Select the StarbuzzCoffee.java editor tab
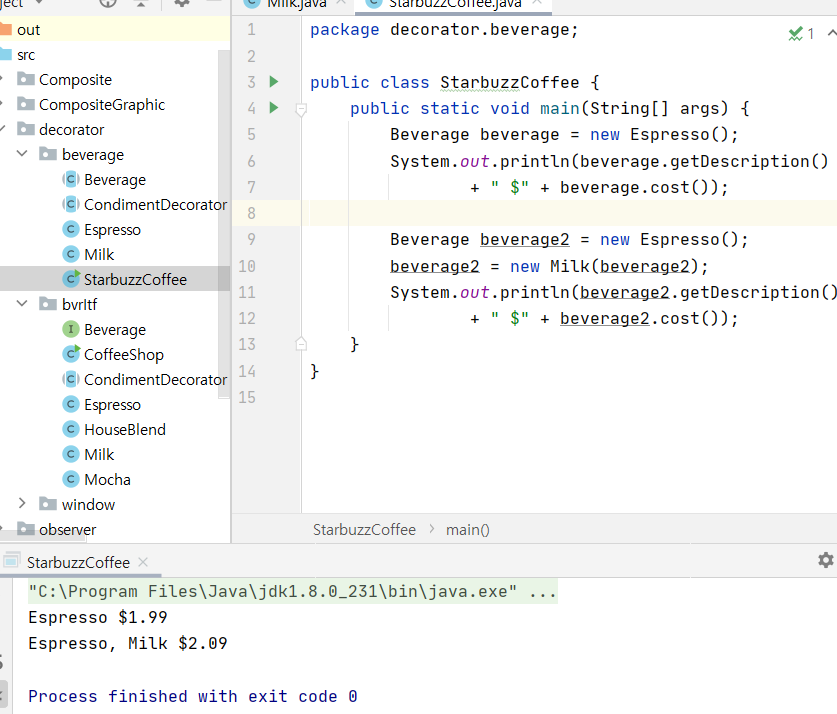The width and height of the screenshot is (837, 714). click(454, 4)
